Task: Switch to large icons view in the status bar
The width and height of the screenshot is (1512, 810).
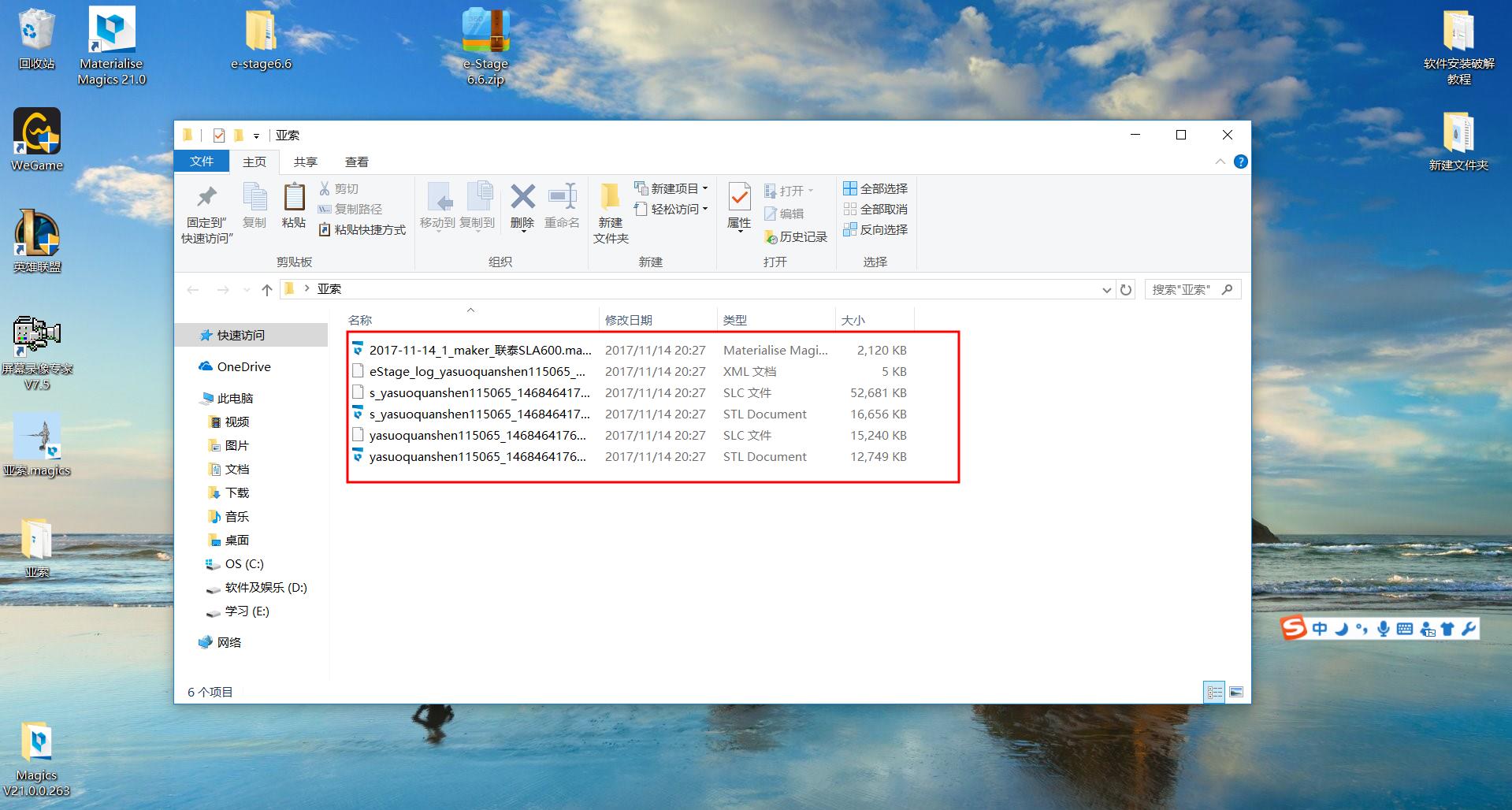Action: tap(1235, 692)
